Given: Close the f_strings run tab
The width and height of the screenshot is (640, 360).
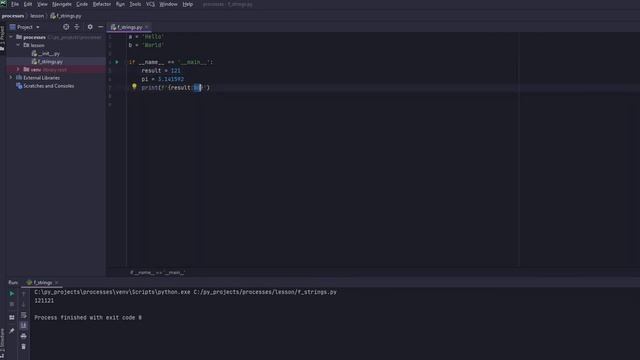Looking at the screenshot, I should point(57,282).
